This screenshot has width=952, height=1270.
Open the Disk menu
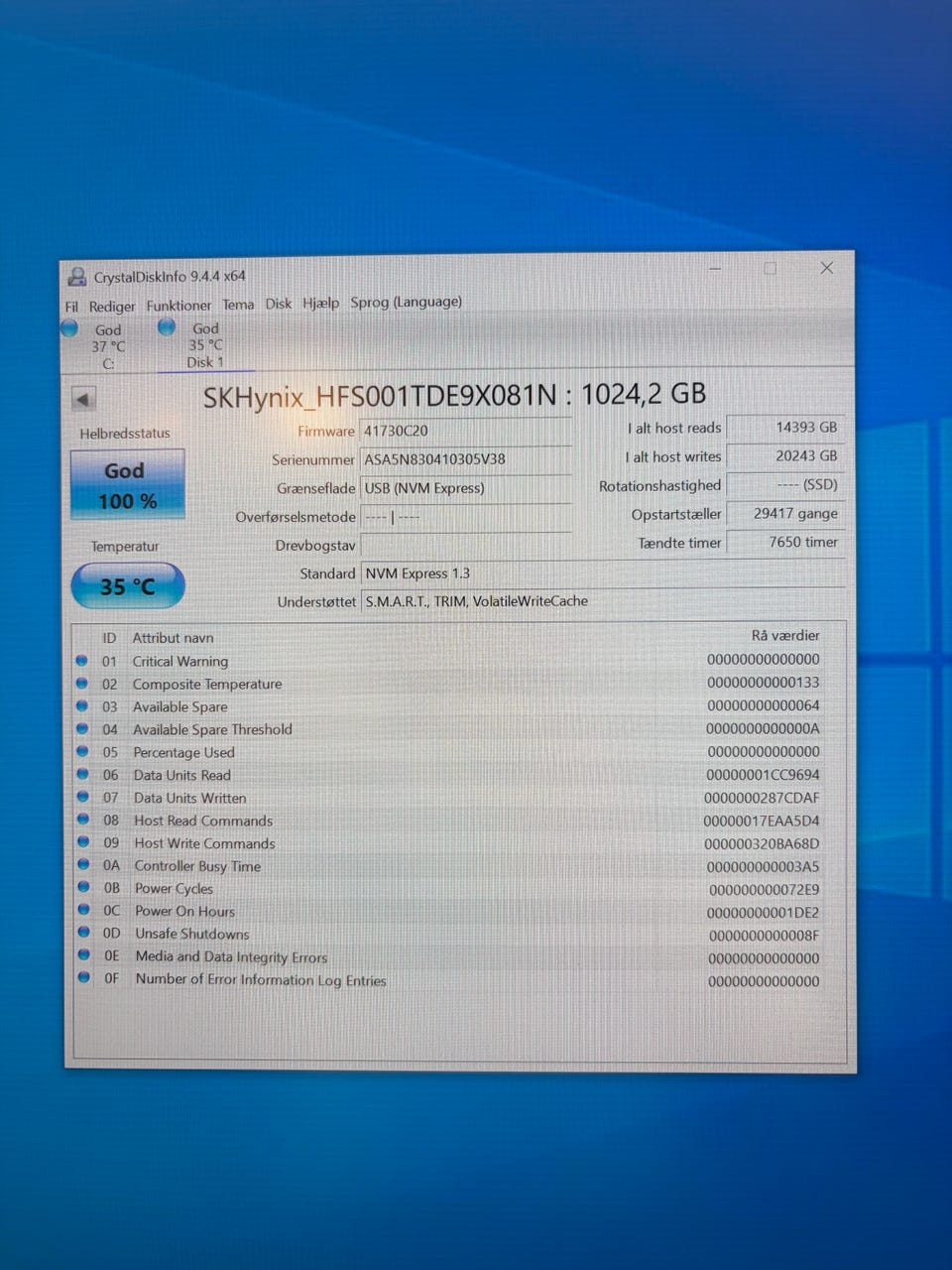pos(279,304)
